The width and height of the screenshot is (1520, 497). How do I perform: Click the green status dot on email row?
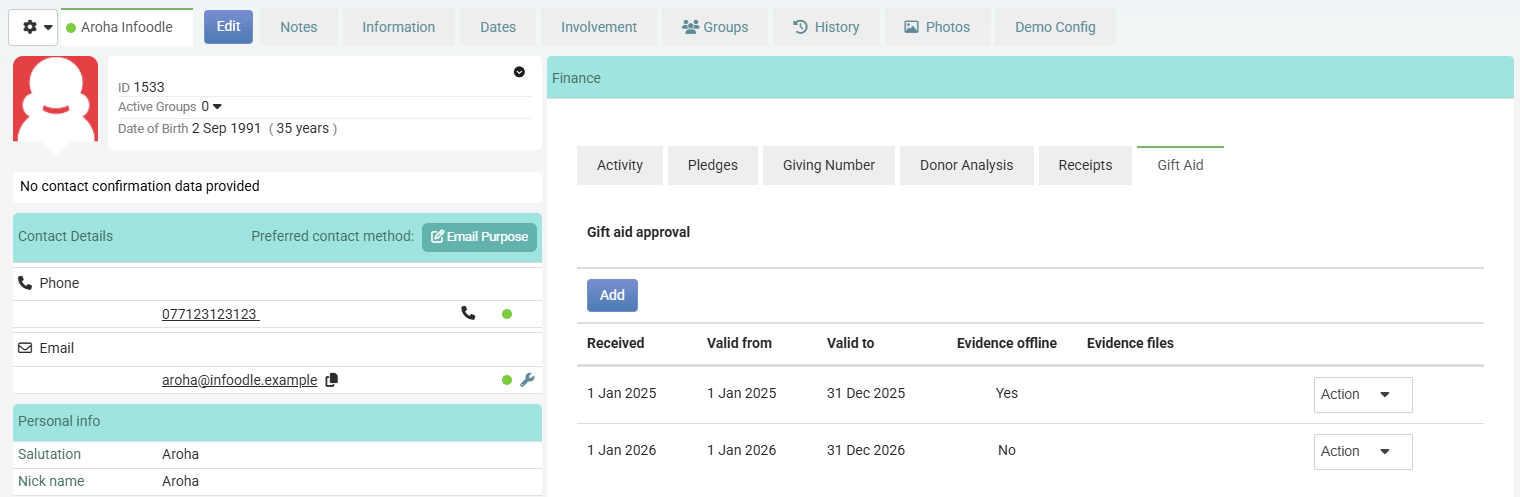pos(507,380)
